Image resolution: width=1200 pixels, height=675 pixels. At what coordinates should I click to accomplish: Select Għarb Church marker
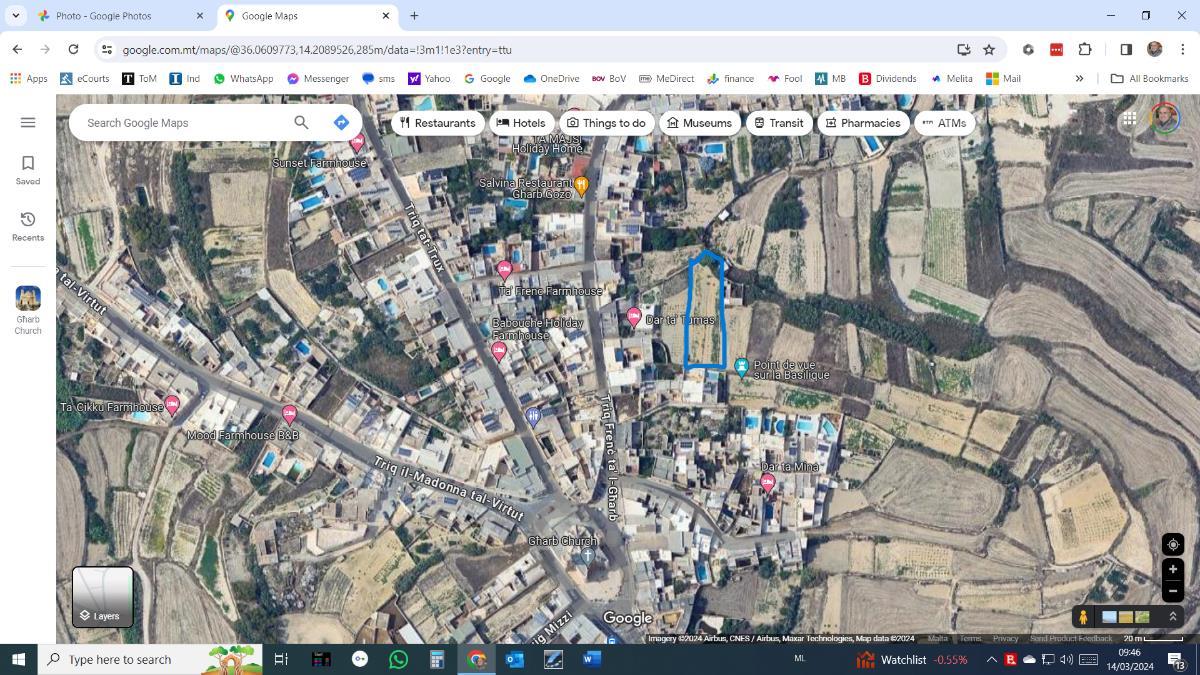(587, 555)
